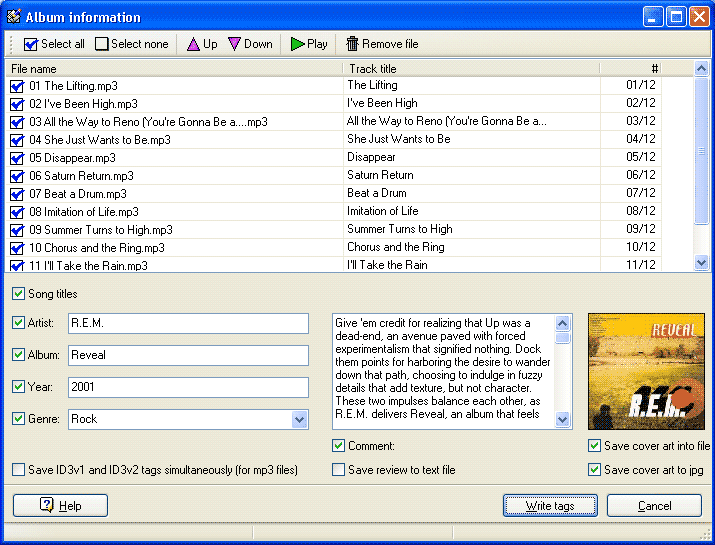Select track title 'Beat a Drum'
Viewport: 715px width, 545px height.
pos(377,193)
